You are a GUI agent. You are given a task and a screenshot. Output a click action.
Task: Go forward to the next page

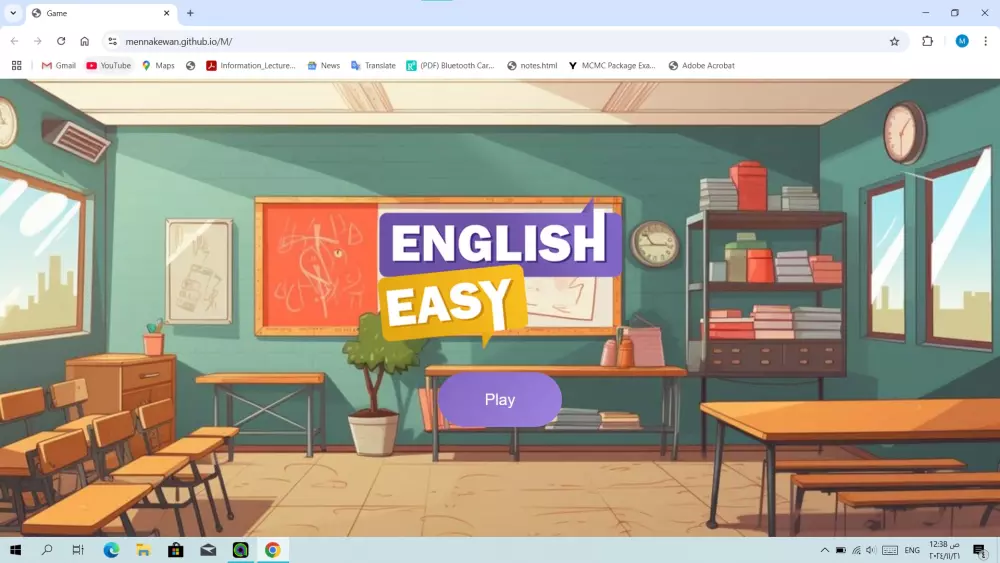(x=38, y=41)
